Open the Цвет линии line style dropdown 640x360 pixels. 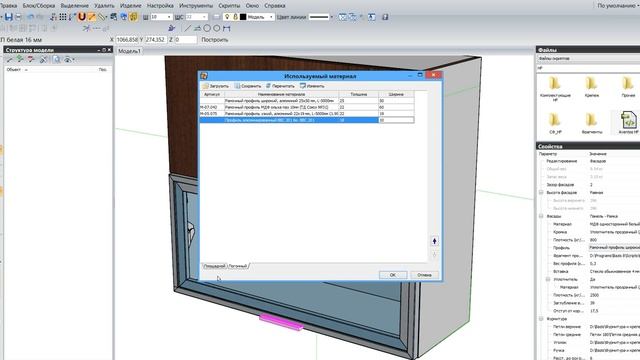(x=331, y=17)
